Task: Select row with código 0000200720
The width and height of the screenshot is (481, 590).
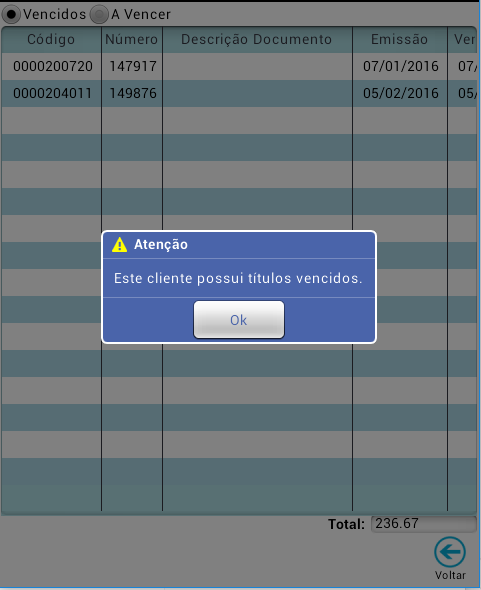Action: (x=239, y=66)
